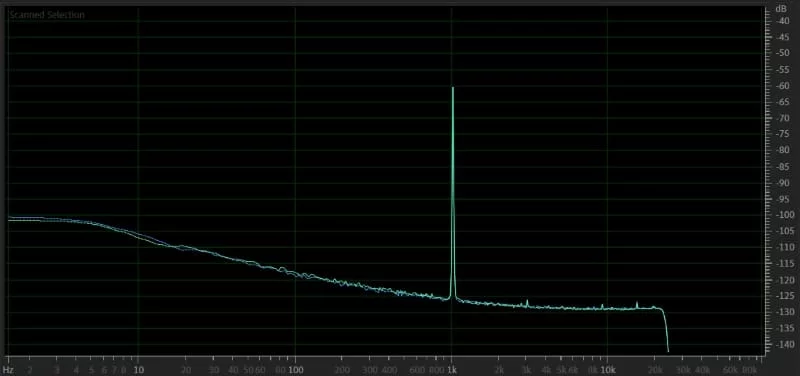
Task: Click the 20k frequency label
Action: (655, 369)
